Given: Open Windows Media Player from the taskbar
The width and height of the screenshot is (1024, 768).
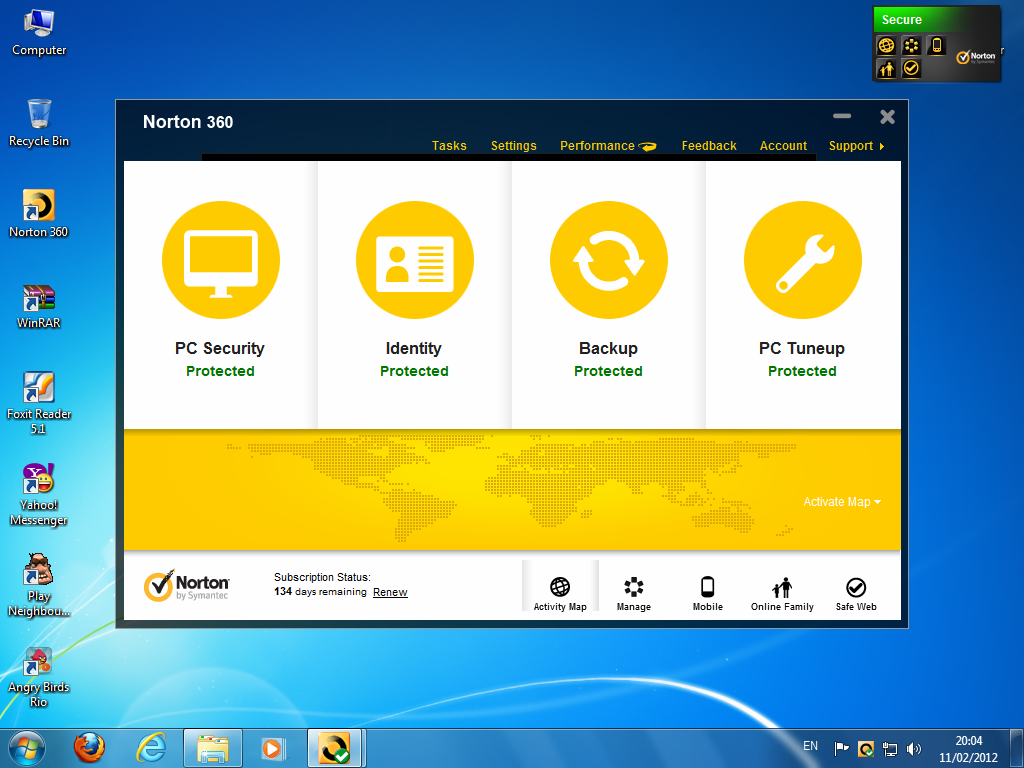Looking at the screenshot, I should pyautogui.click(x=273, y=748).
